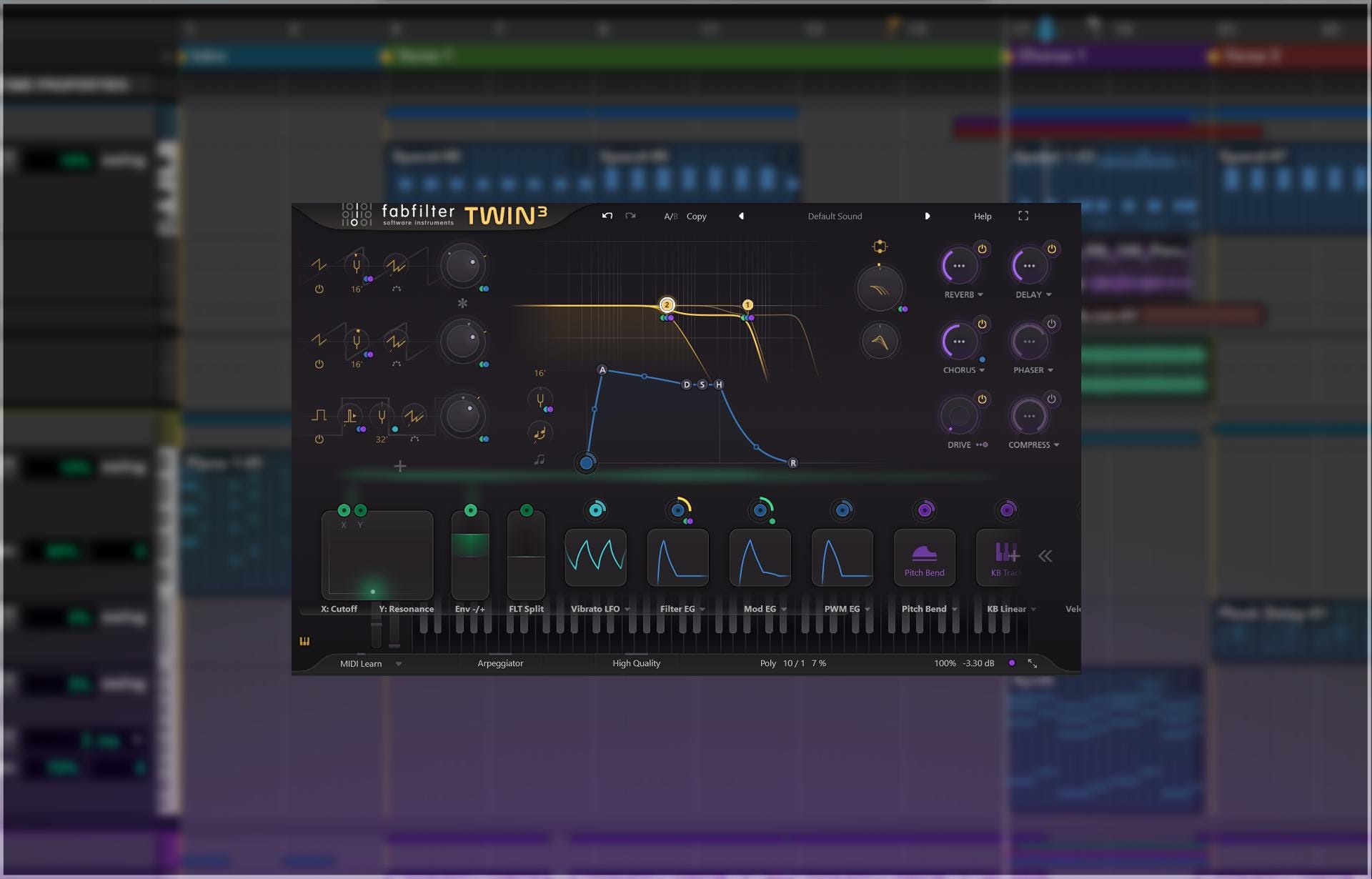Image resolution: width=1372 pixels, height=879 pixels.
Task: Turn off the Drive effect power button
Action: click(x=982, y=399)
